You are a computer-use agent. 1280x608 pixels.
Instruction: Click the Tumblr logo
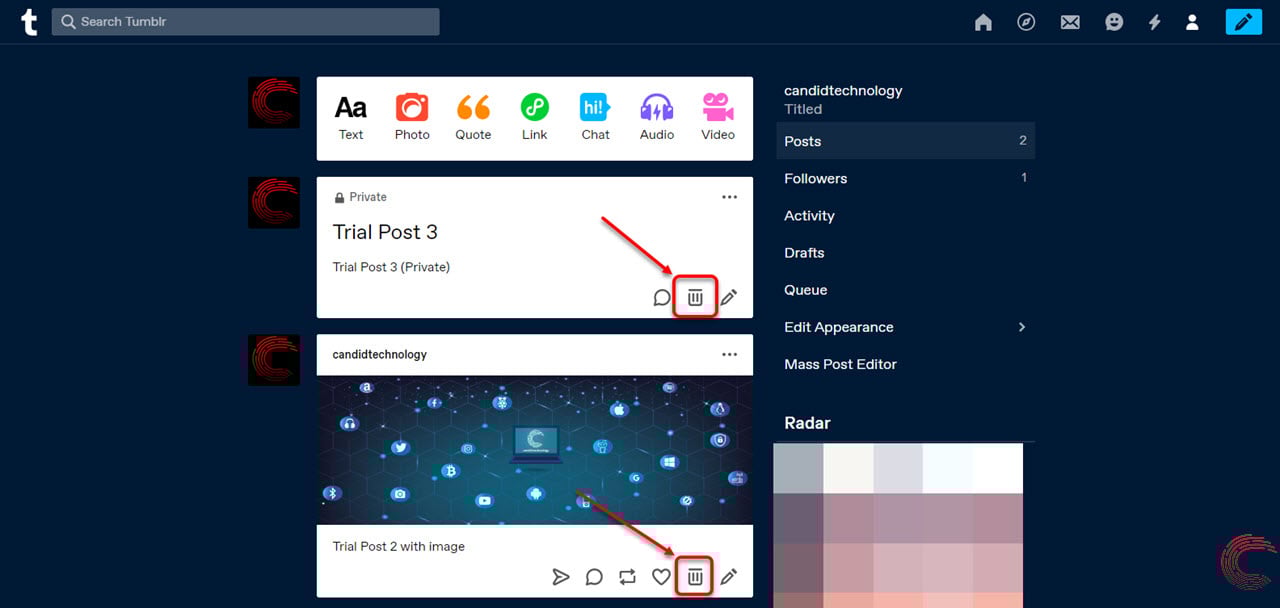[29, 22]
